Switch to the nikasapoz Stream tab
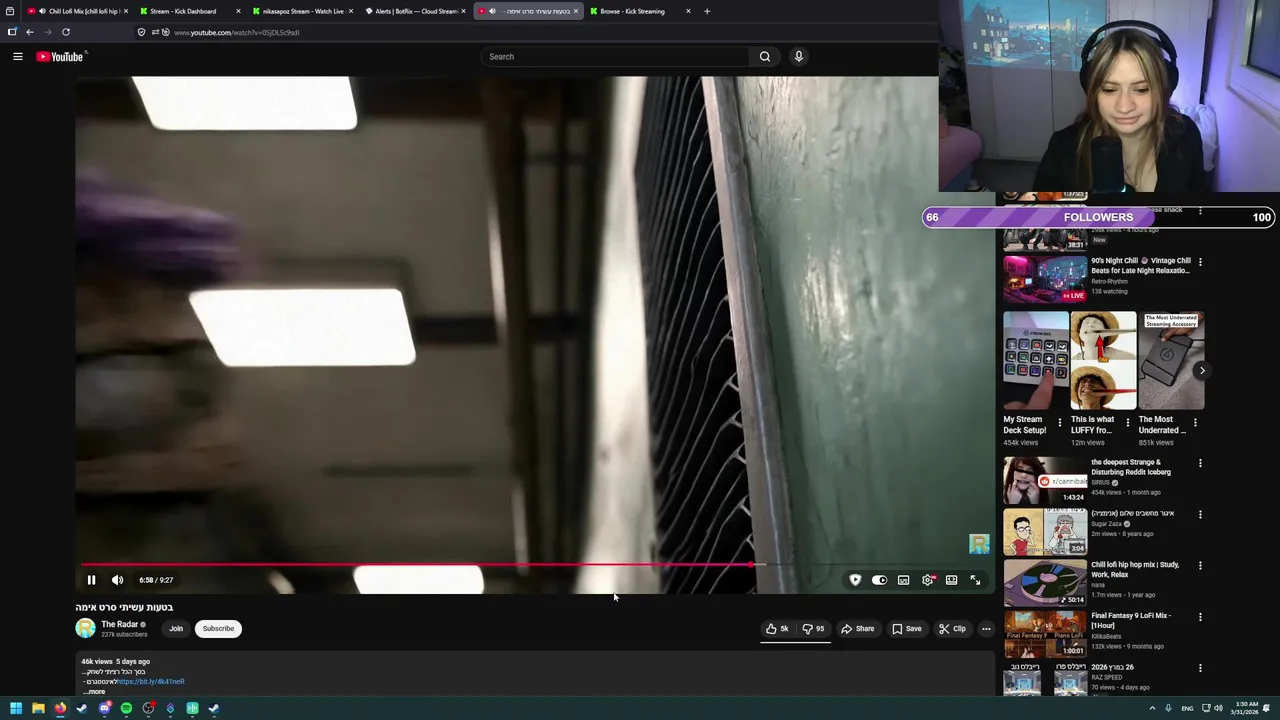1280x720 pixels. coord(303,11)
